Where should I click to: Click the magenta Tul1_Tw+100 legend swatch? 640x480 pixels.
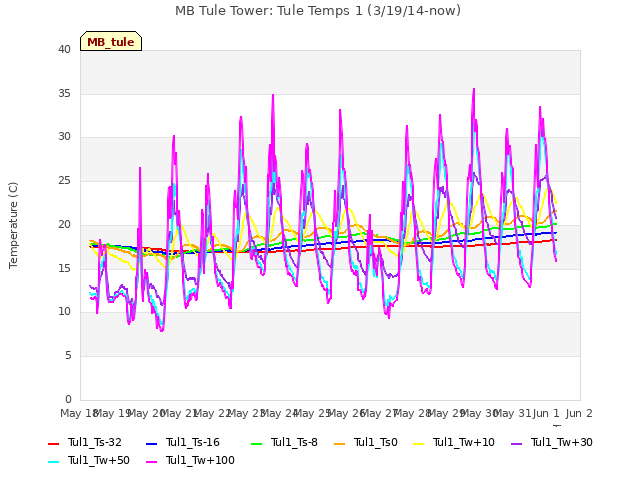[x=151, y=461]
